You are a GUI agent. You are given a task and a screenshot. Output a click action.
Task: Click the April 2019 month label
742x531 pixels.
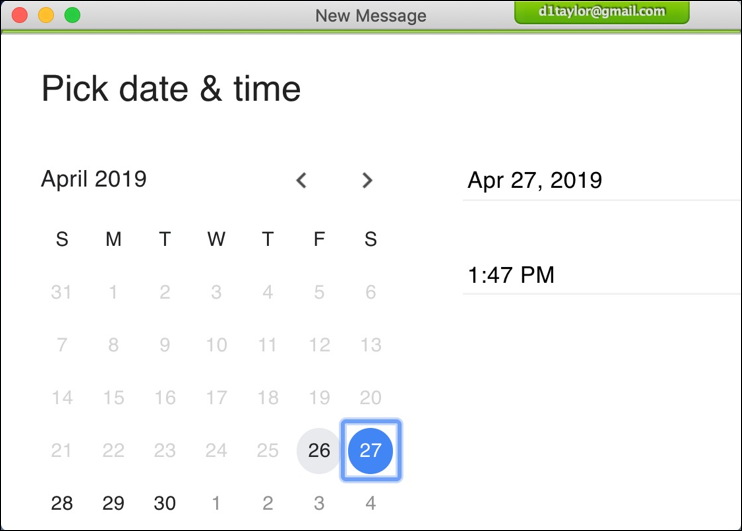94,180
